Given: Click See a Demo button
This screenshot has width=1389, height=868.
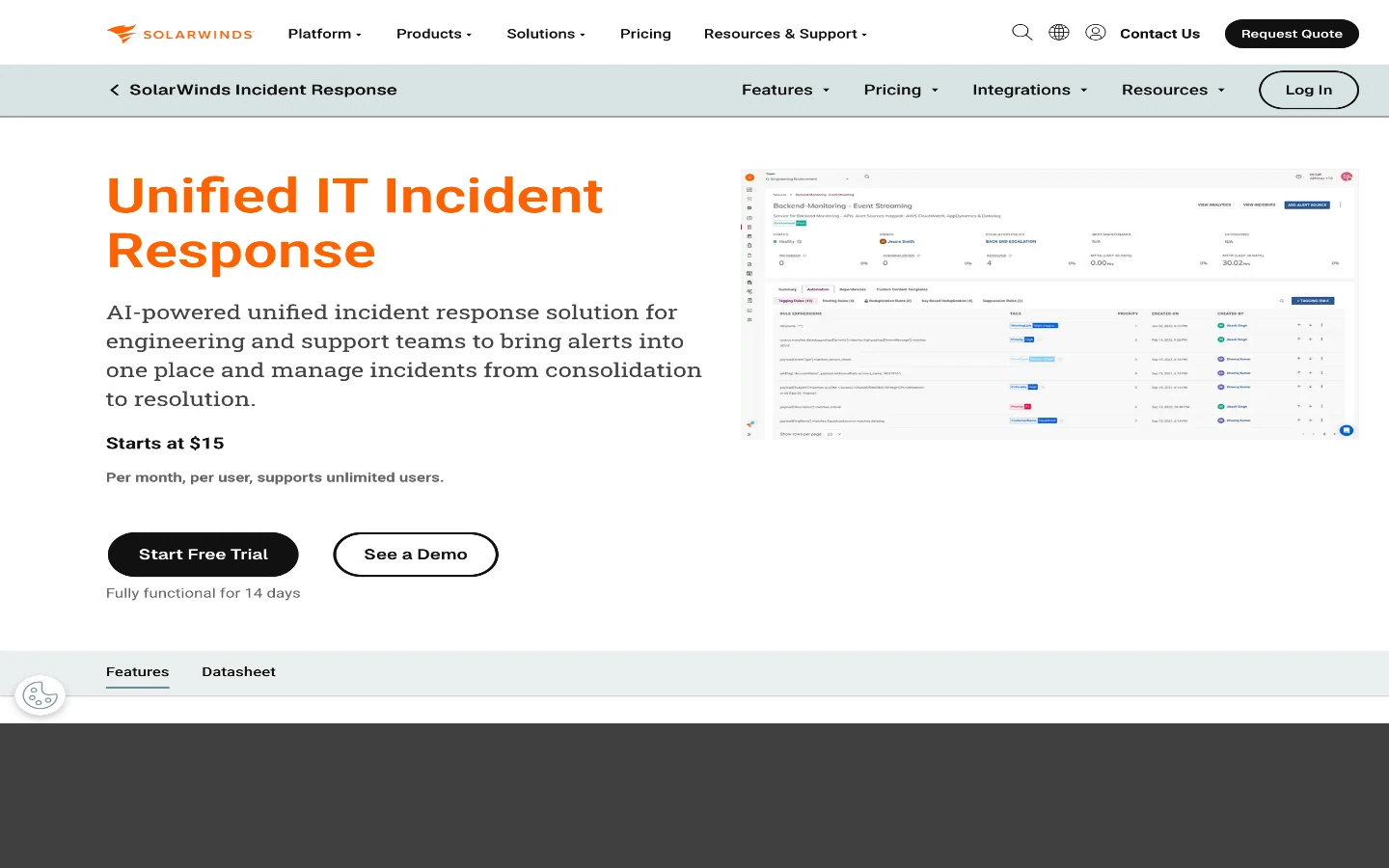Looking at the screenshot, I should tap(416, 555).
